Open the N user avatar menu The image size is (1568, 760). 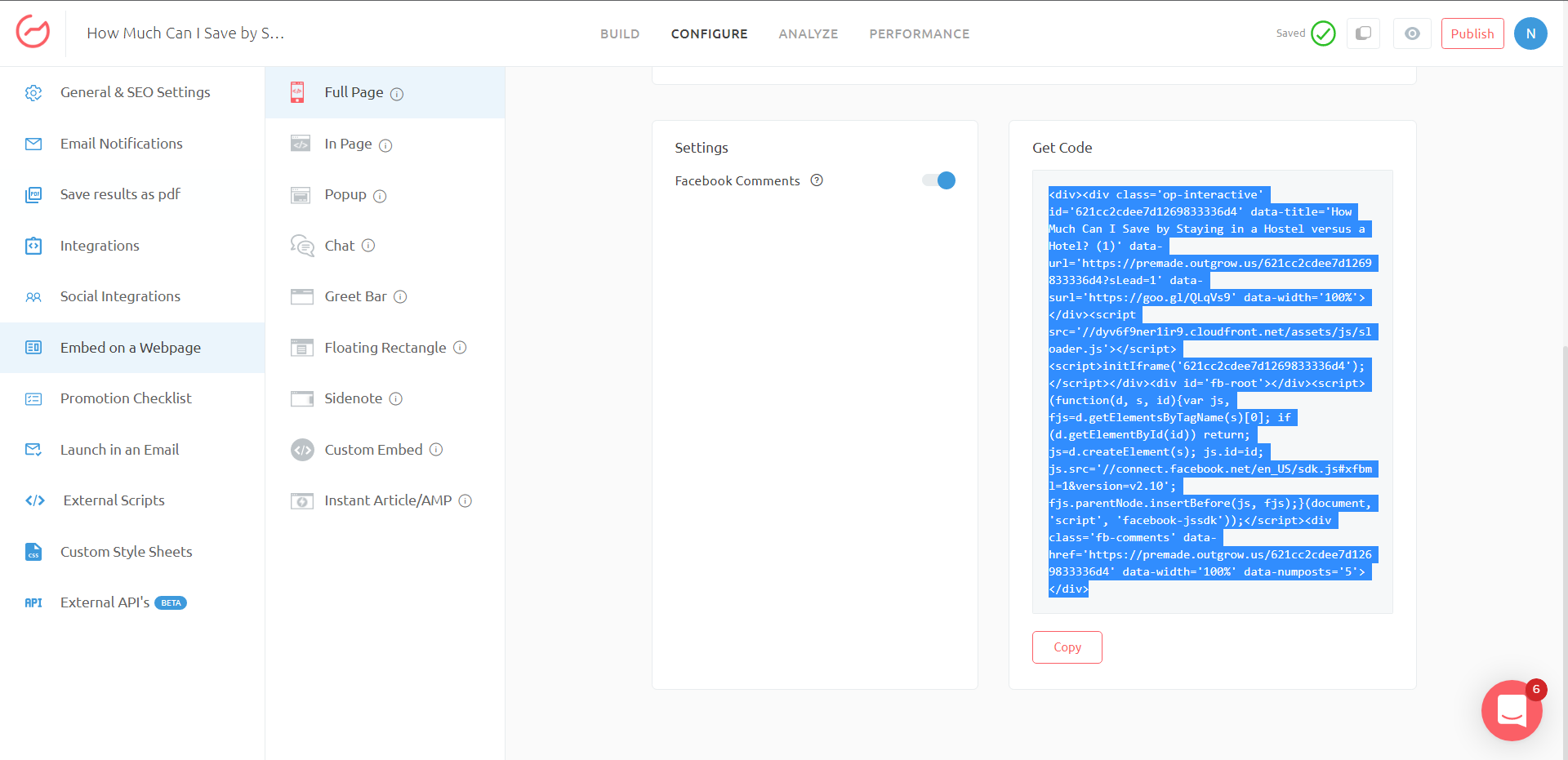[x=1530, y=33]
